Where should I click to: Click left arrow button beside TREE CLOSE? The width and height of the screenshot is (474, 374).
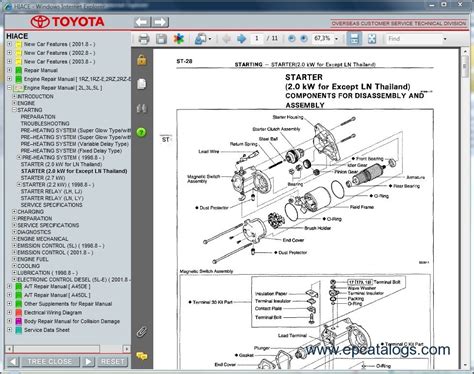[x=13, y=362]
